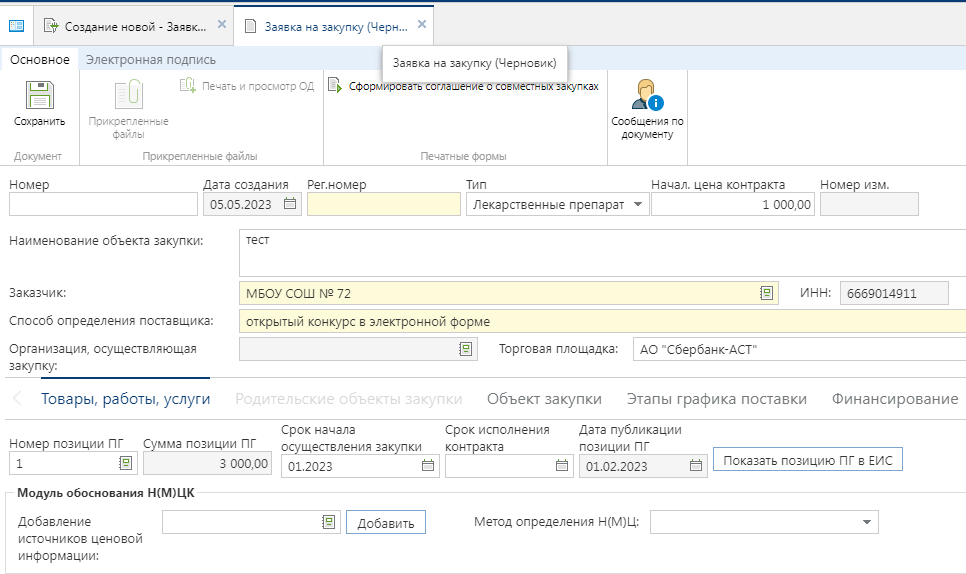Open the Дата создания calendar picker
The width and height of the screenshot is (966, 574).
pyautogui.click(x=290, y=204)
